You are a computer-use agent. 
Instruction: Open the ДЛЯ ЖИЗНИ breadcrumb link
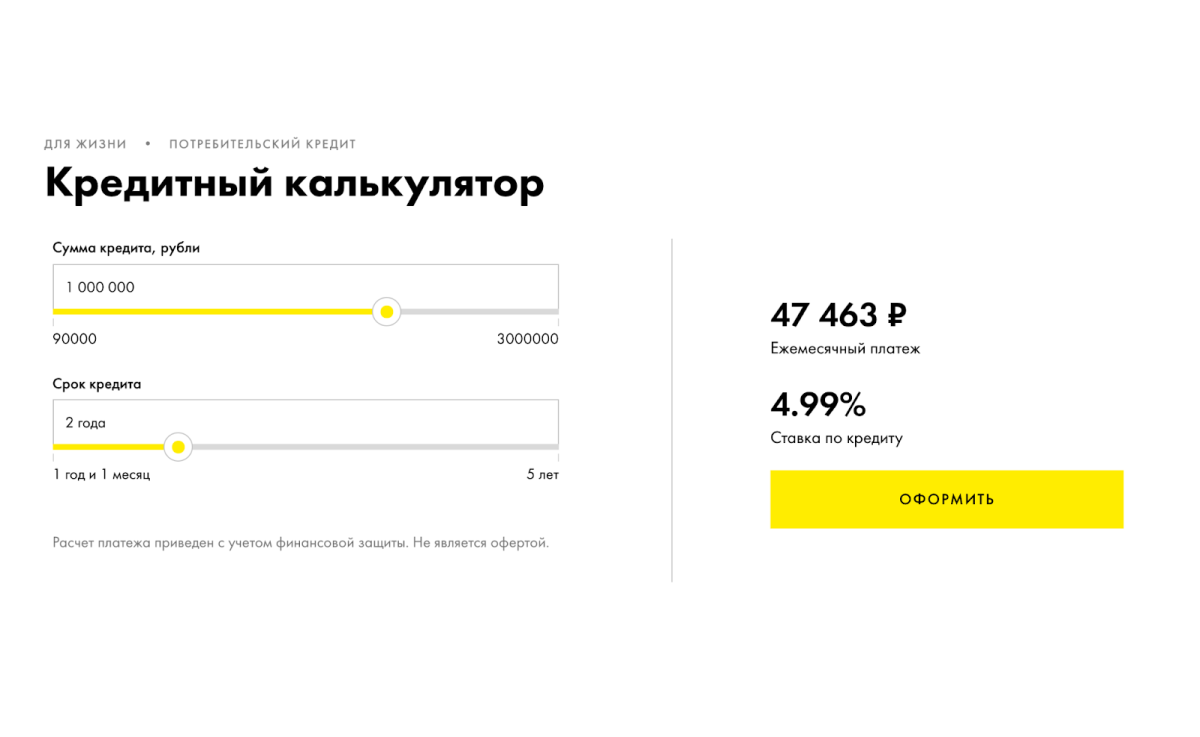coord(84,143)
